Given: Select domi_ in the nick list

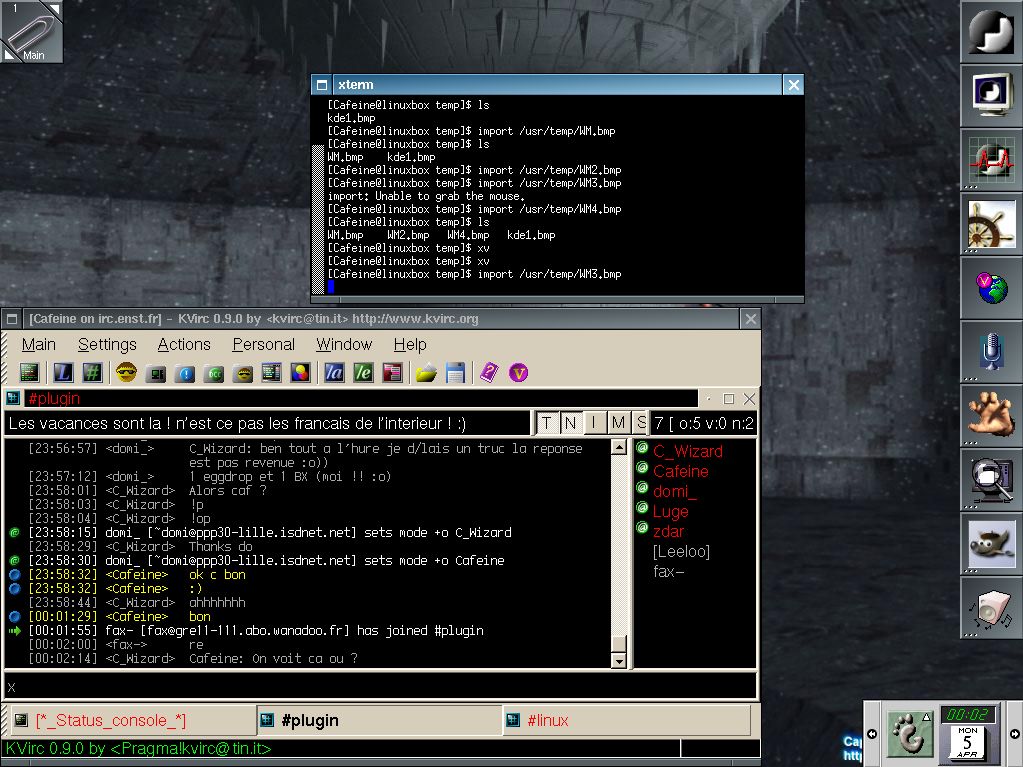Looking at the screenshot, I should click(x=675, y=491).
